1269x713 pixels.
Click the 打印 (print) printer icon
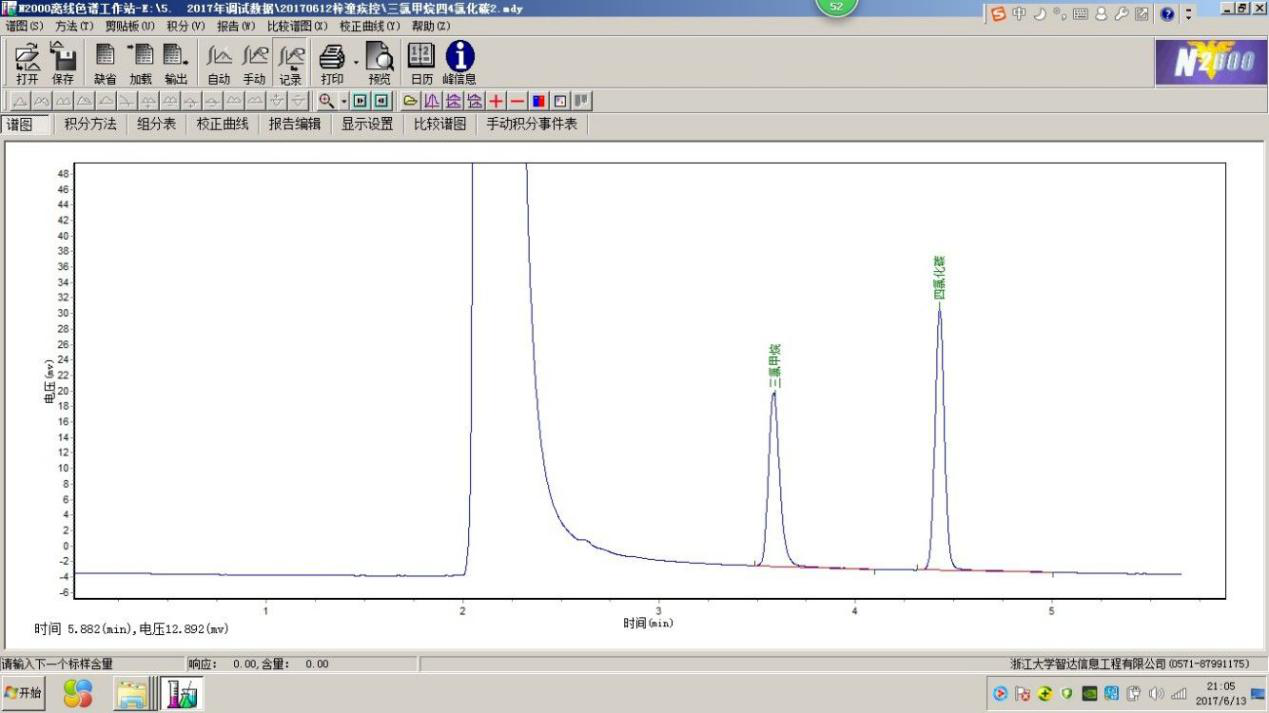tap(332, 63)
